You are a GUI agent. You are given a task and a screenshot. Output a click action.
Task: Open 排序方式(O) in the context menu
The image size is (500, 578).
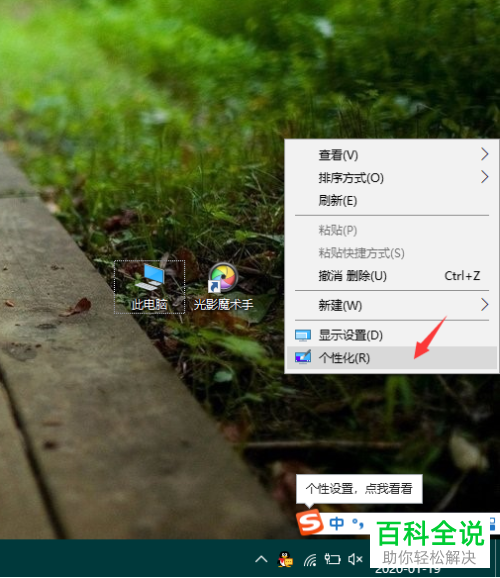coord(392,178)
